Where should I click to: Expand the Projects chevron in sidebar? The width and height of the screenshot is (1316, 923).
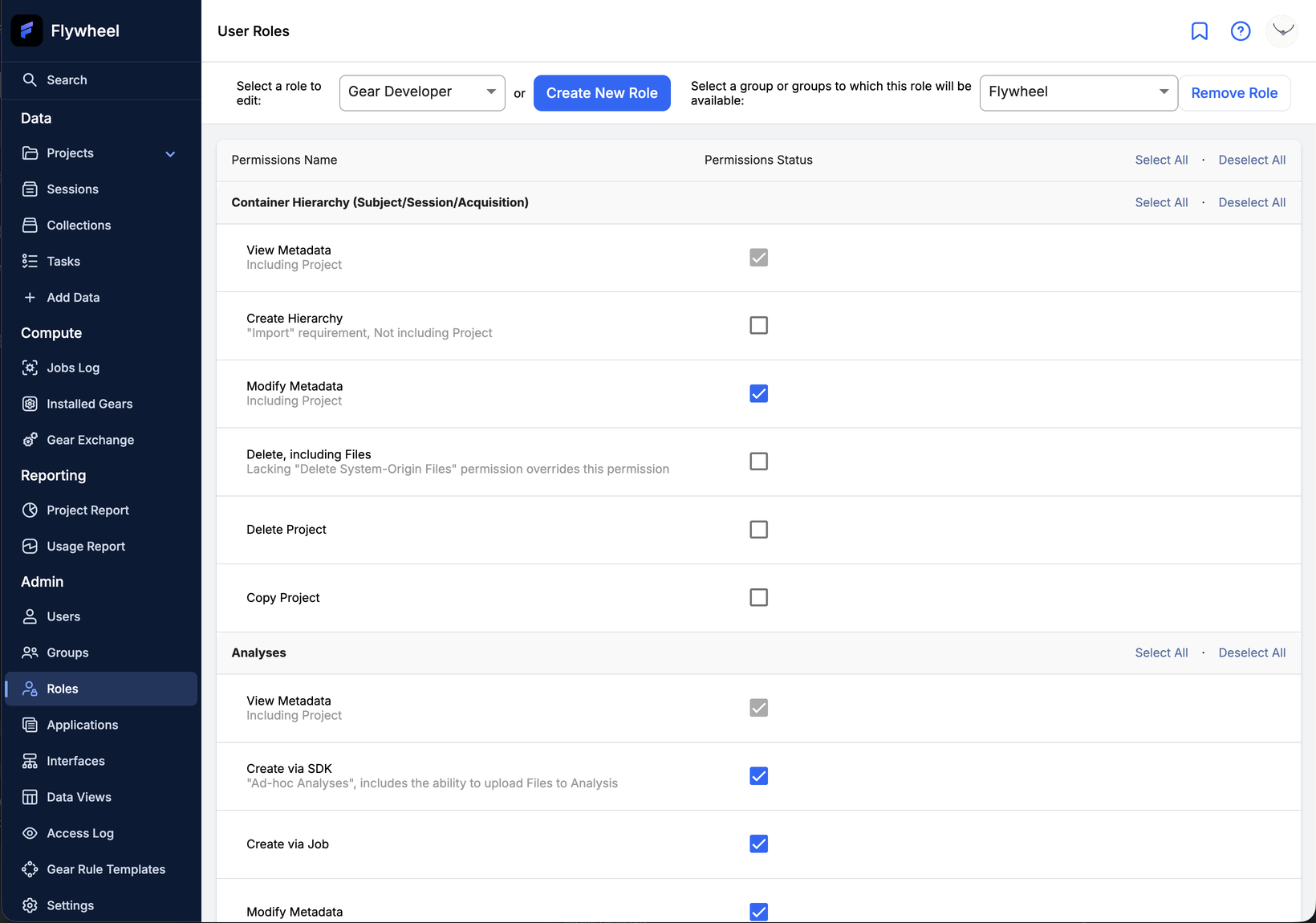coord(170,153)
